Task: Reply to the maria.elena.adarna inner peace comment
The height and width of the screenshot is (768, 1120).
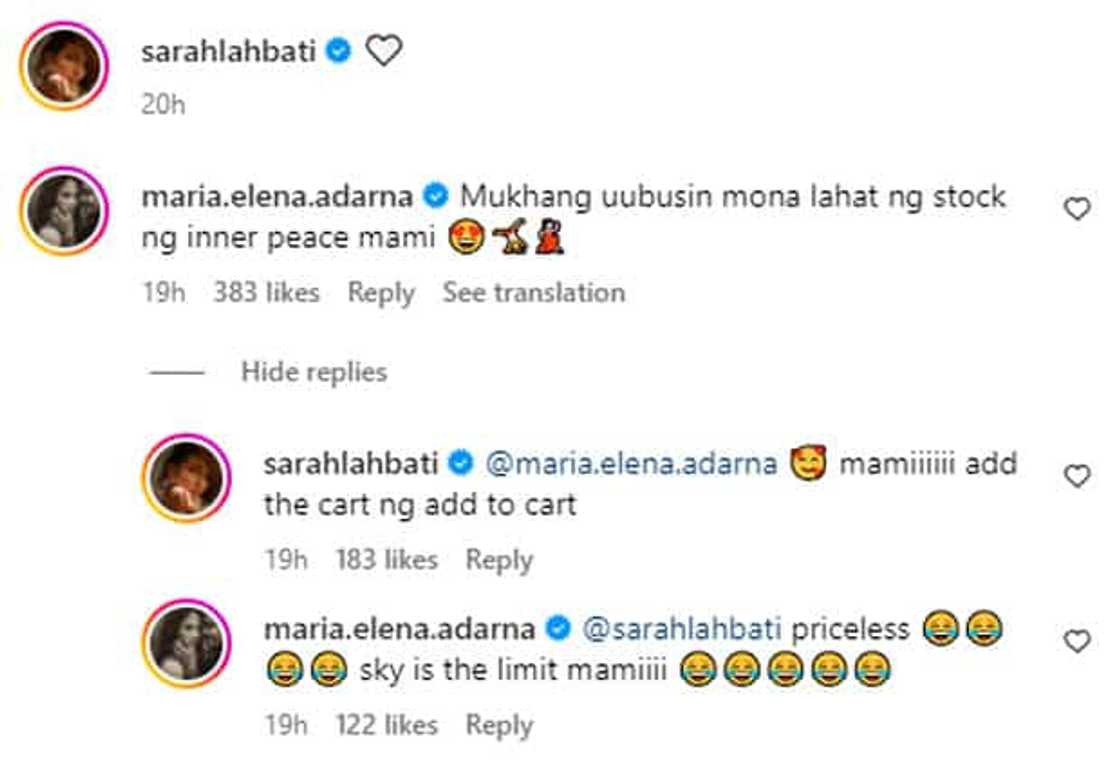Action: (x=381, y=293)
